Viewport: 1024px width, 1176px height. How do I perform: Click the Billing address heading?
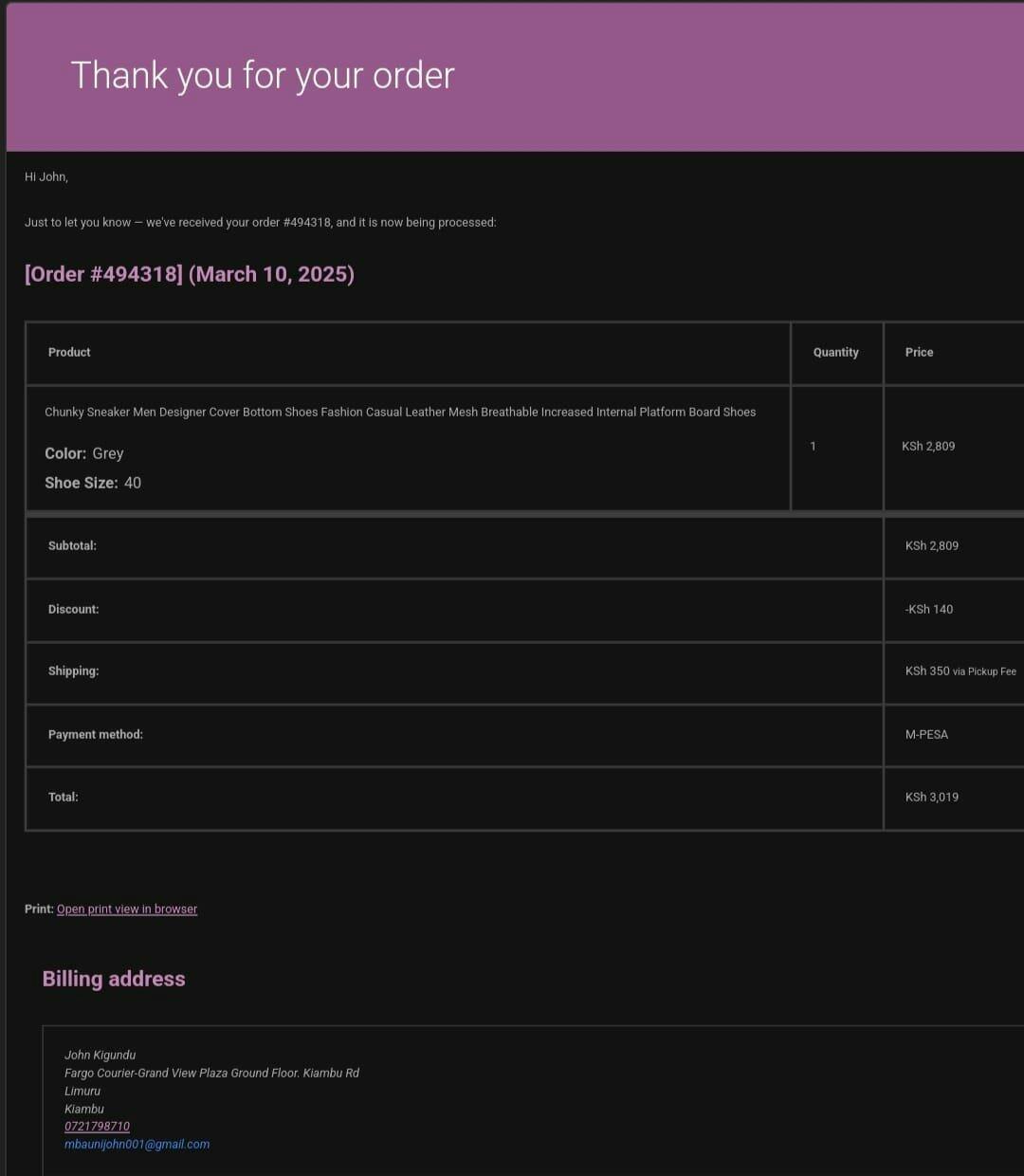pos(114,979)
